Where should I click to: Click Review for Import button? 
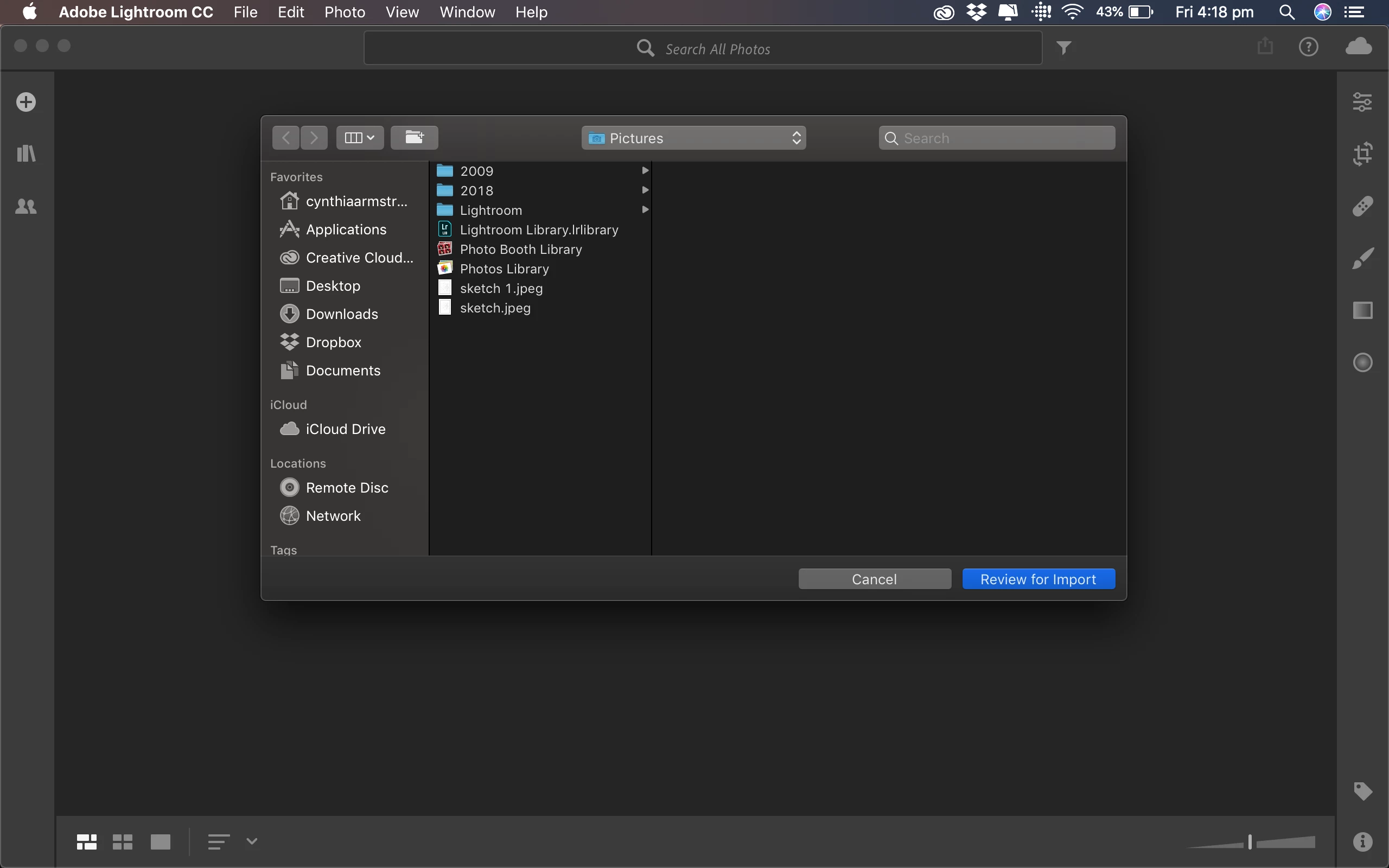click(x=1038, y=579)
